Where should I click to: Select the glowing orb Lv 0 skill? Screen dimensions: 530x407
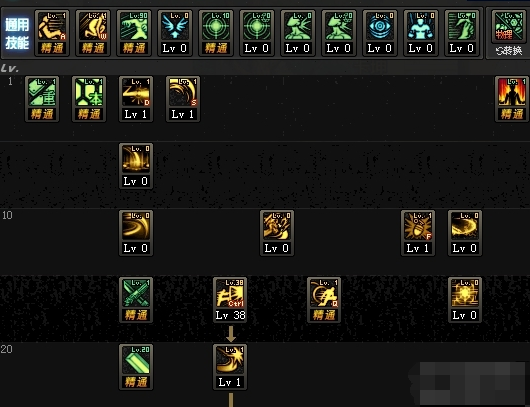465,300
